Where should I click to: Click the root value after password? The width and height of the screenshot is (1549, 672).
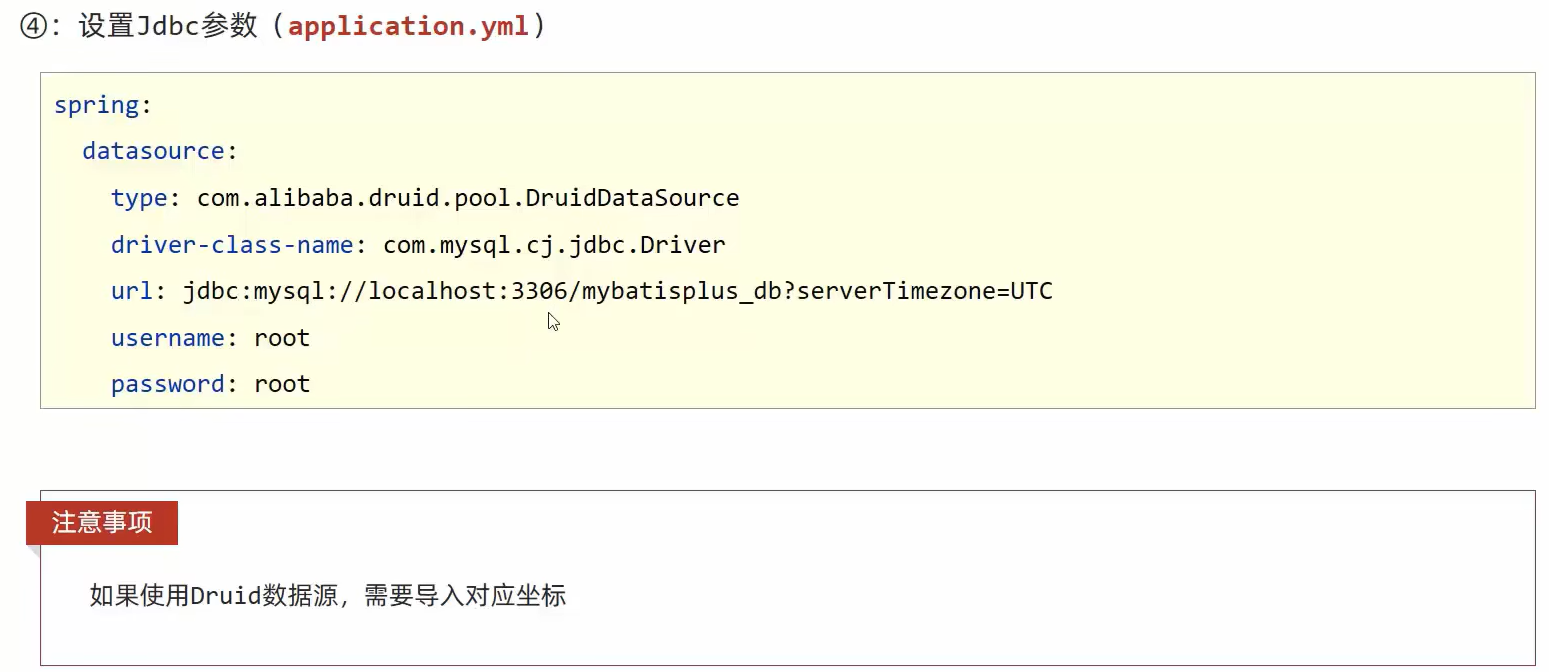pos(282,384)
